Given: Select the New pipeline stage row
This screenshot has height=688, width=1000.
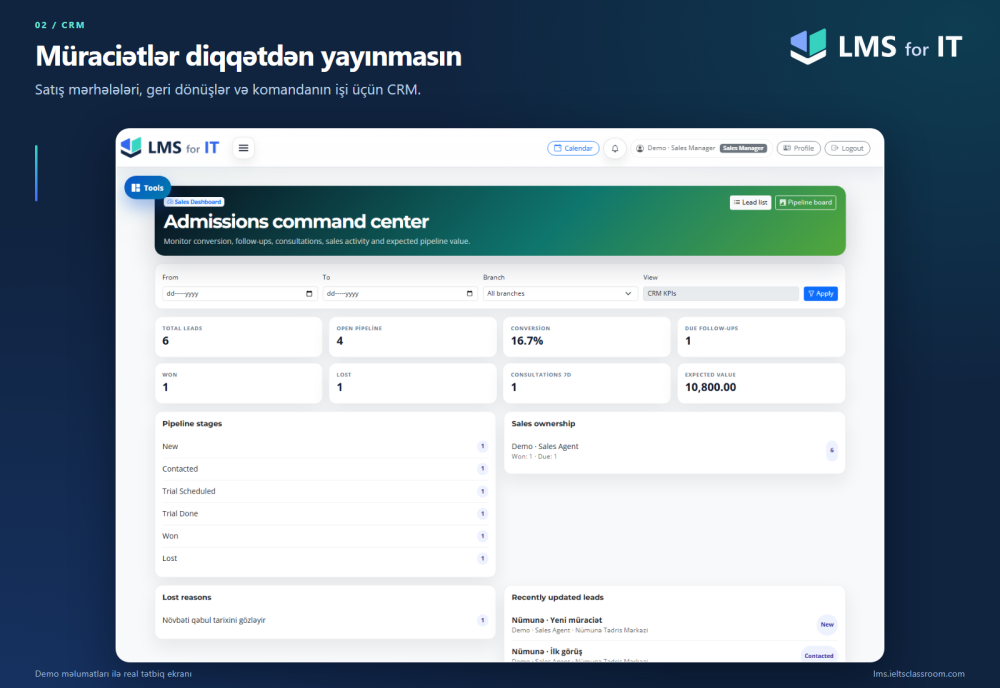Looking at the screenshot, I should [x=325, y=446].
